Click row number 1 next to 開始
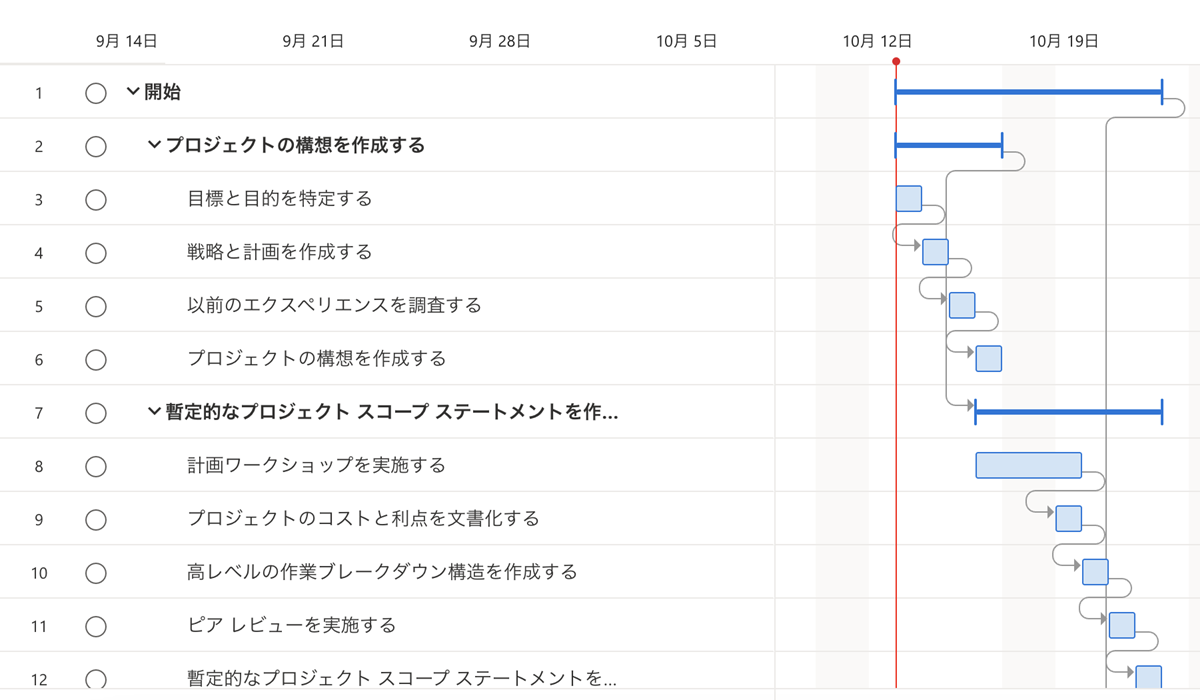 click(x=38, y=92)
